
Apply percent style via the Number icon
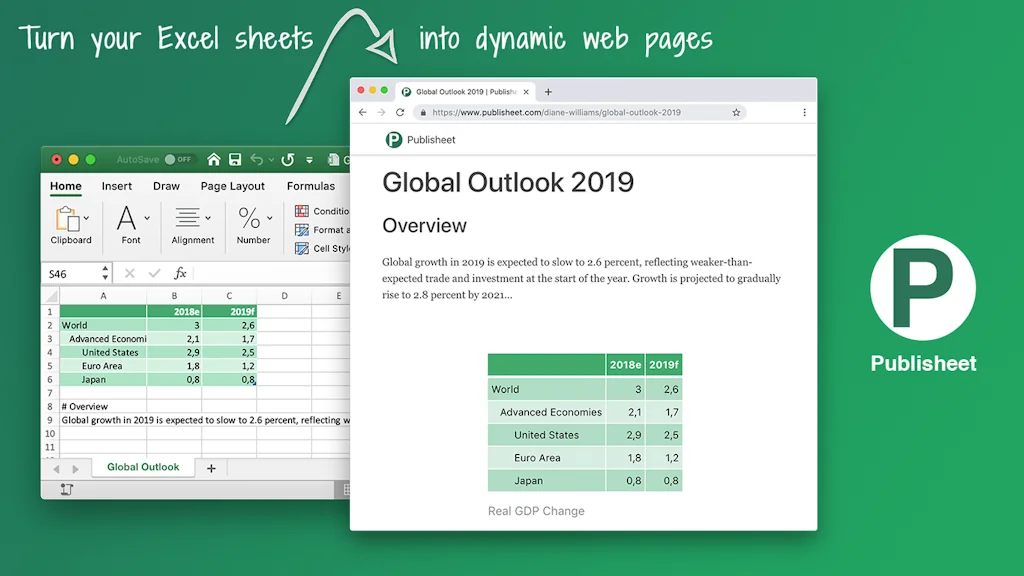click(x=250, y=219)
